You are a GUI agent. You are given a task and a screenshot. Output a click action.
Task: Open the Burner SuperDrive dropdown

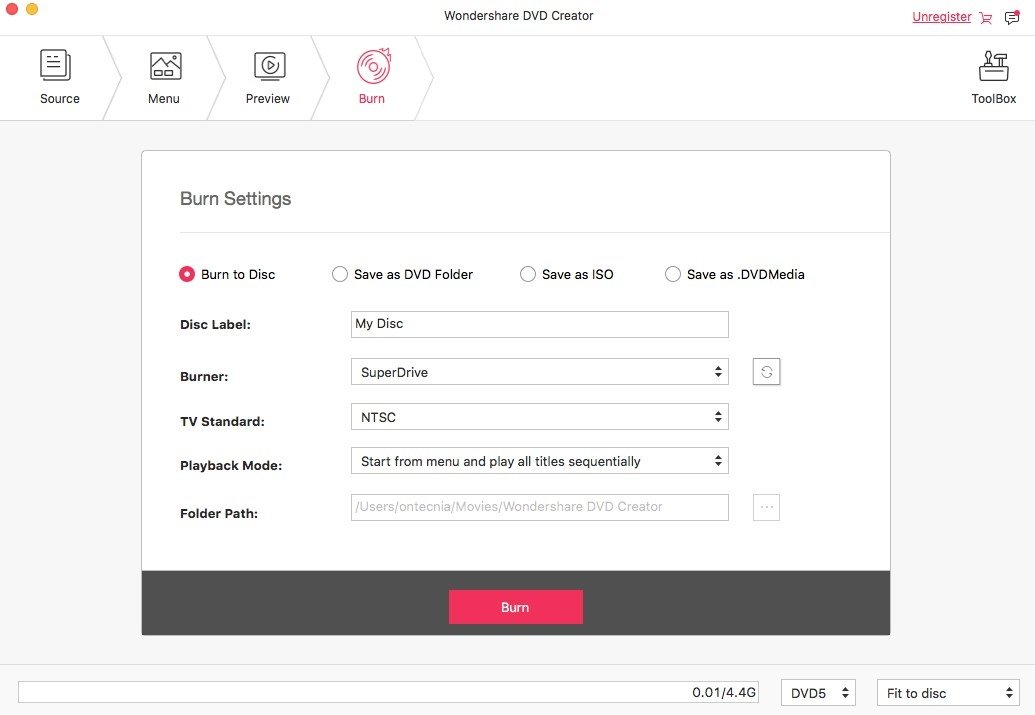(x=539, y=372)
